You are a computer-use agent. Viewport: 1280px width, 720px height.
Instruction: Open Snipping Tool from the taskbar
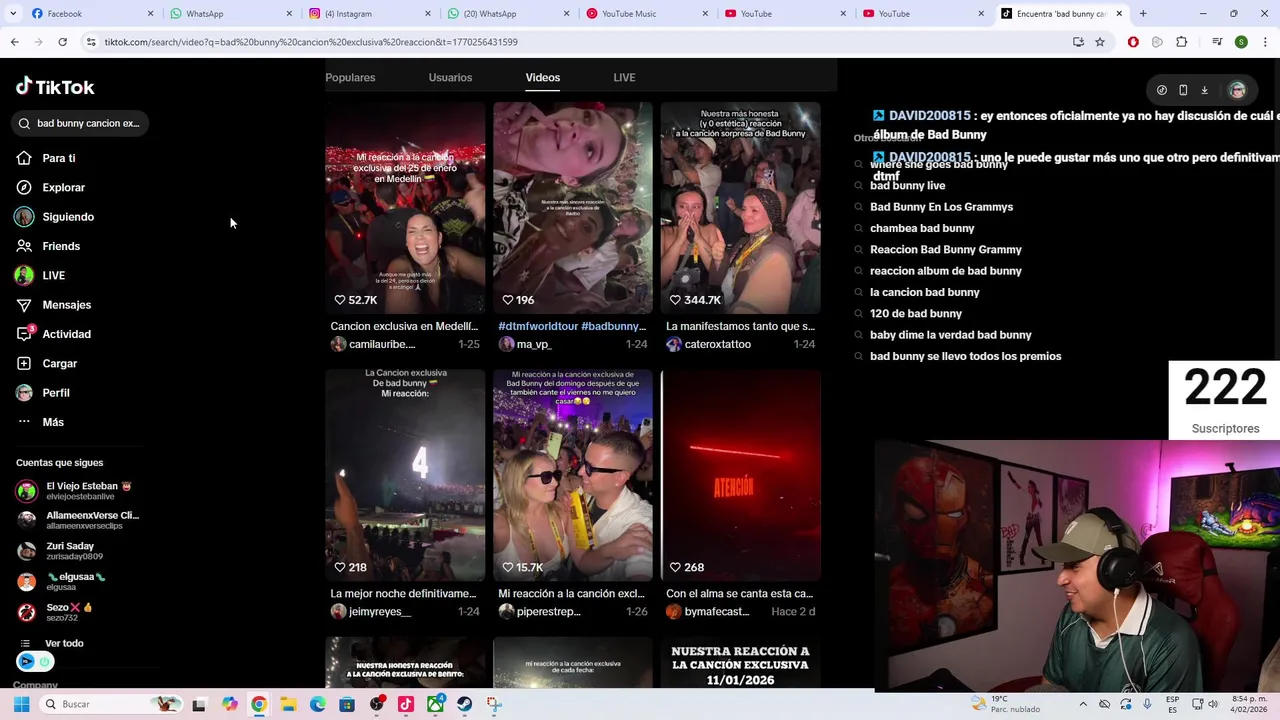494,704
